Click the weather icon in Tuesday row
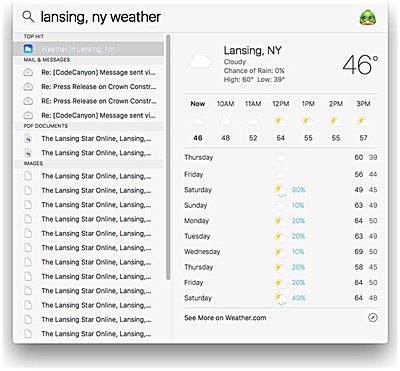The image size is (400, 371). click(281, 237)
